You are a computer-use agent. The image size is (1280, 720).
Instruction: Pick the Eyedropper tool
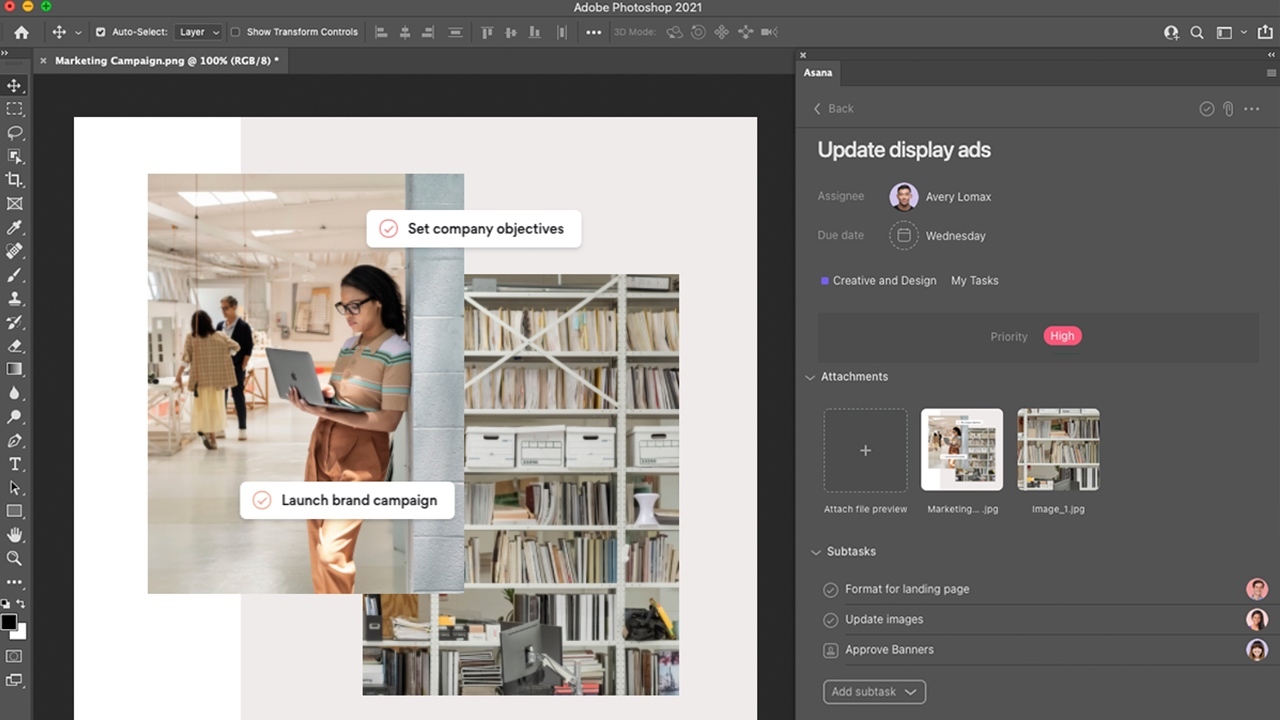pos(15,228)
